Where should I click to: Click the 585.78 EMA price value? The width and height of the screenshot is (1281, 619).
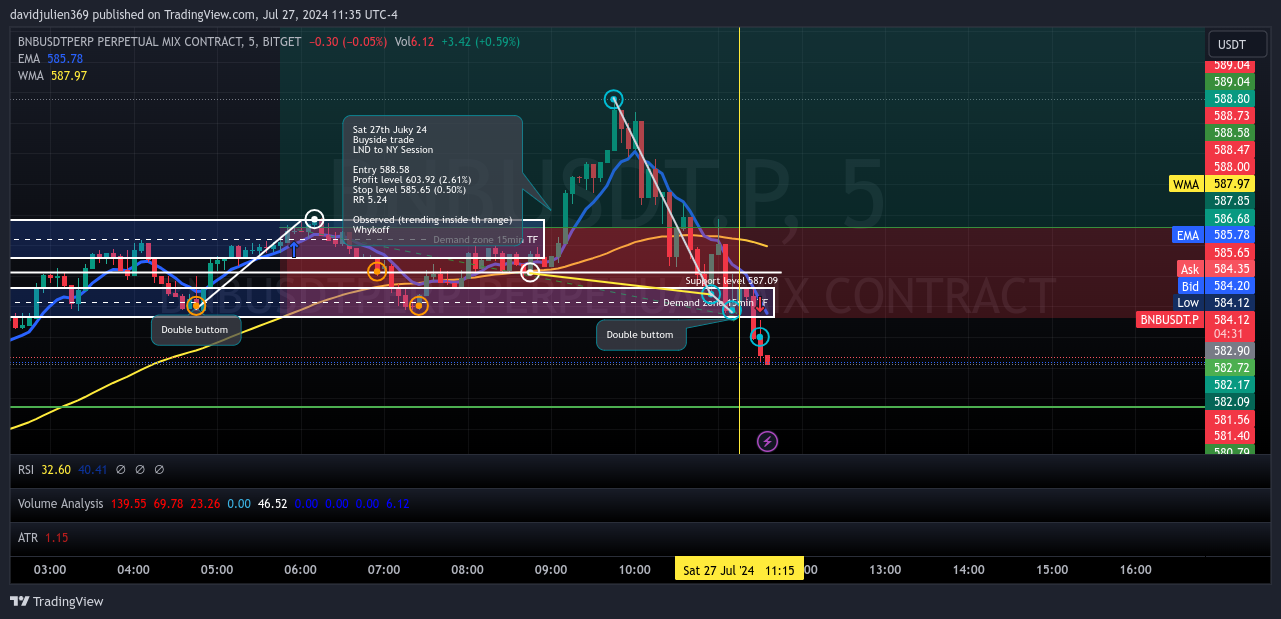pos(1231,235)
